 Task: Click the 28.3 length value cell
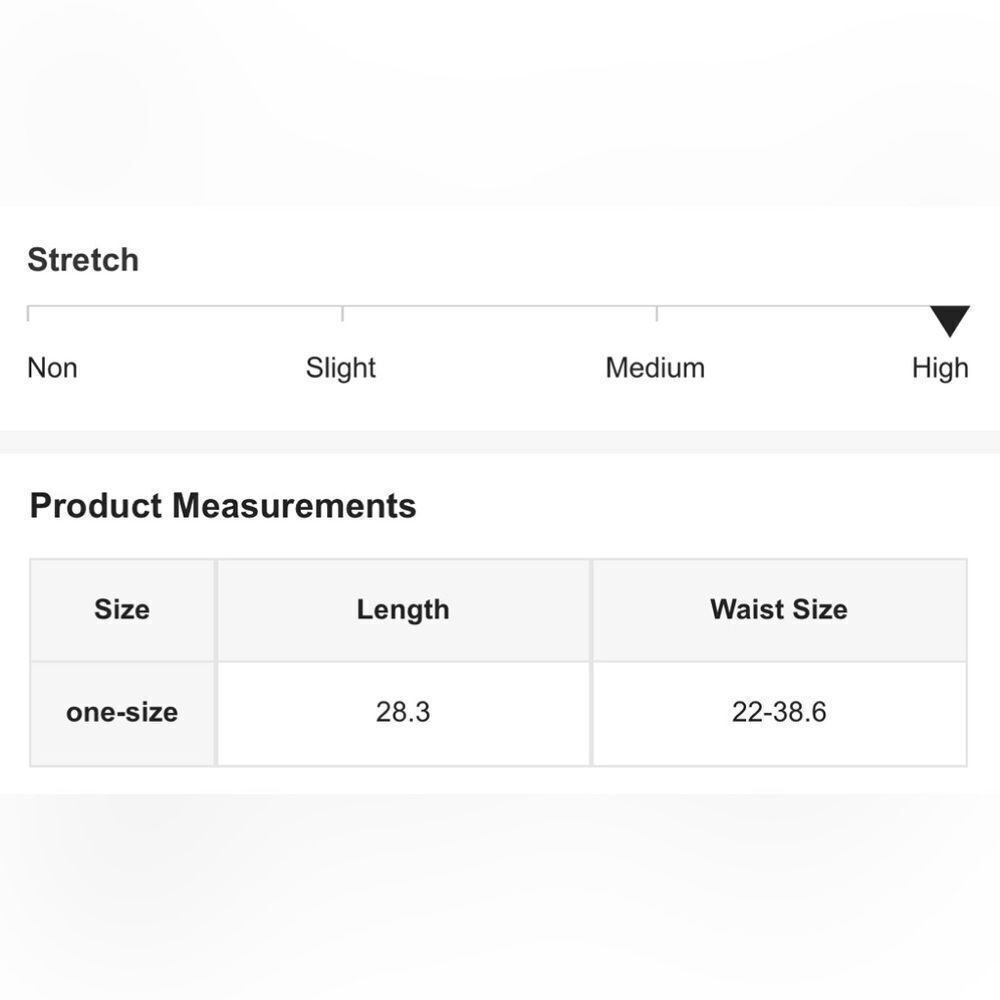(403, 713)
